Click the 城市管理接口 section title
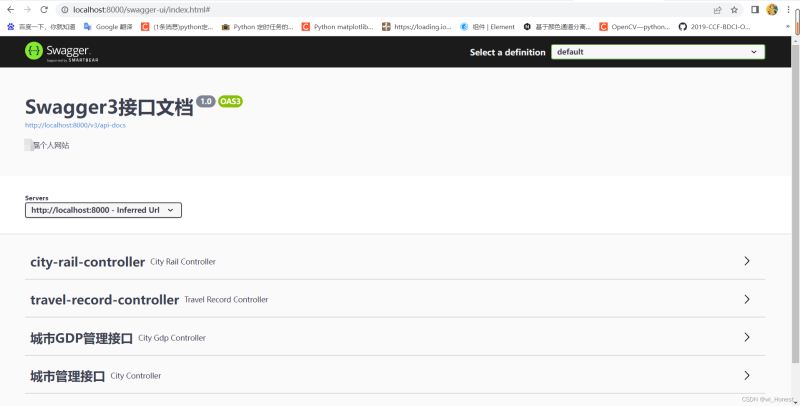Screen dimensions: 800x406 tap(67, 376)
